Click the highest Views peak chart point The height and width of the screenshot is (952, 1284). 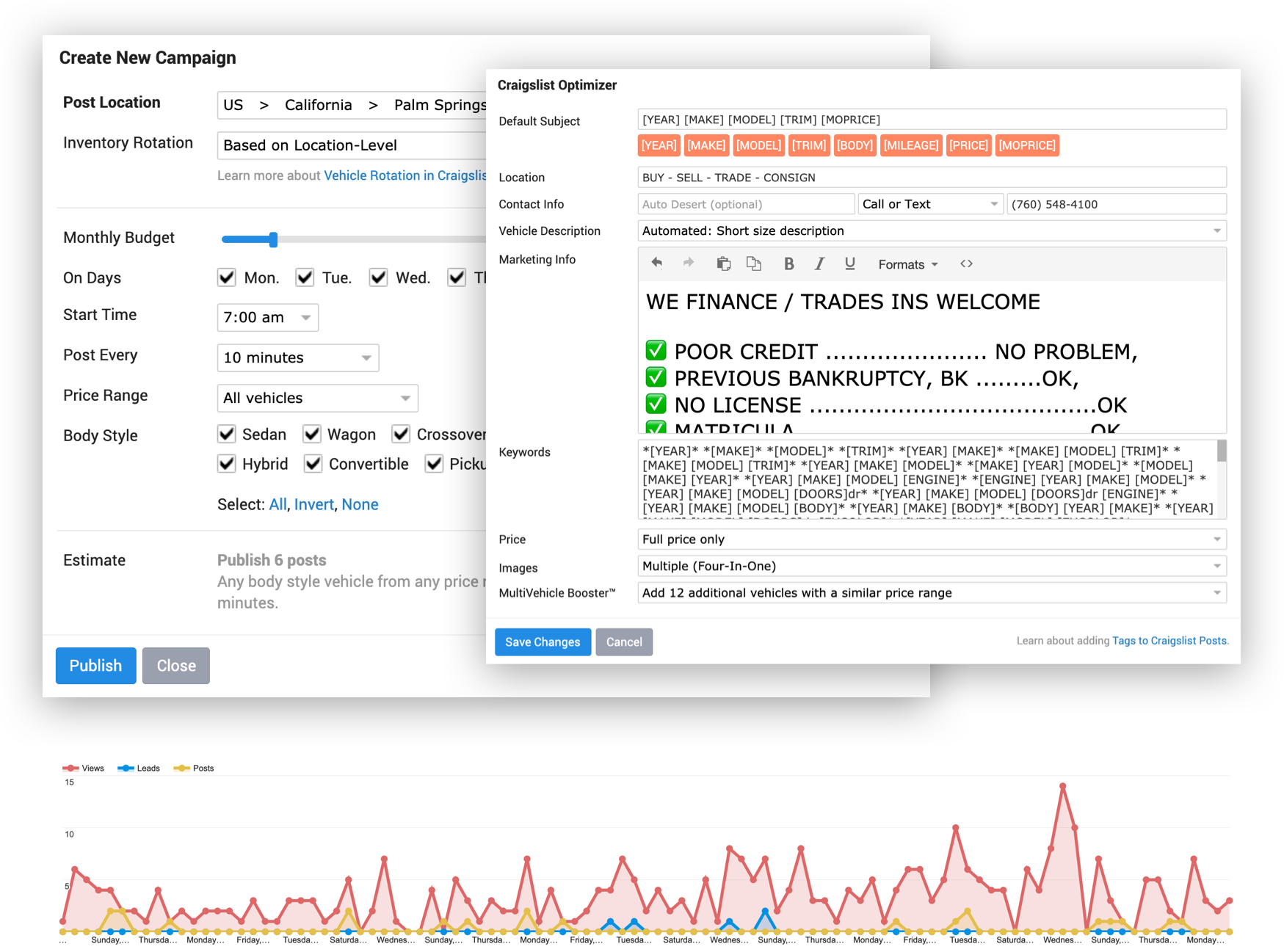[x=1062, y=785]
